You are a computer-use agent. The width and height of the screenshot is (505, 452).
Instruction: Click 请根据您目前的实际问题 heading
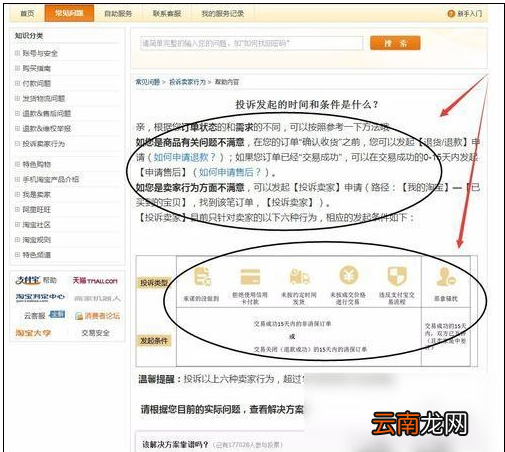click(222, 409)
